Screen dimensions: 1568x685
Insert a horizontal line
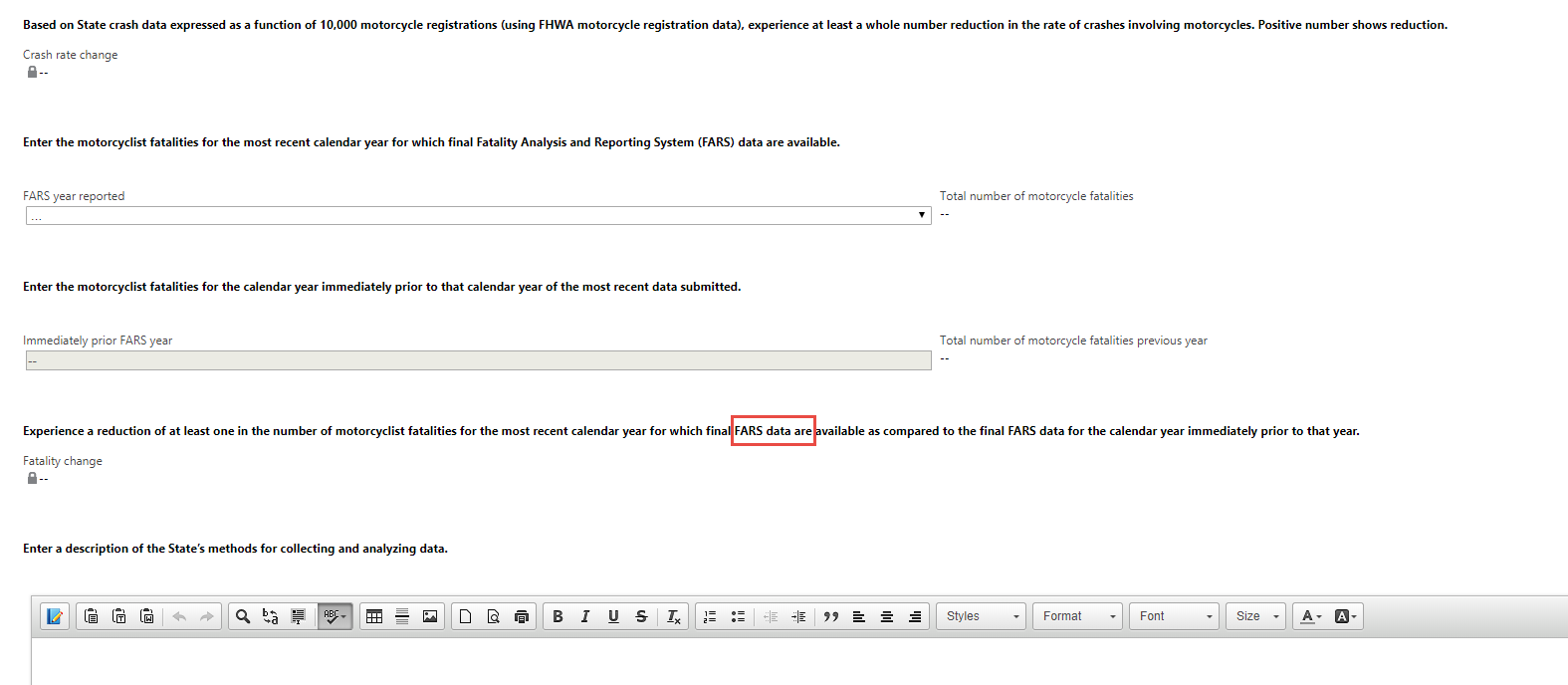(x=402, y=616)
